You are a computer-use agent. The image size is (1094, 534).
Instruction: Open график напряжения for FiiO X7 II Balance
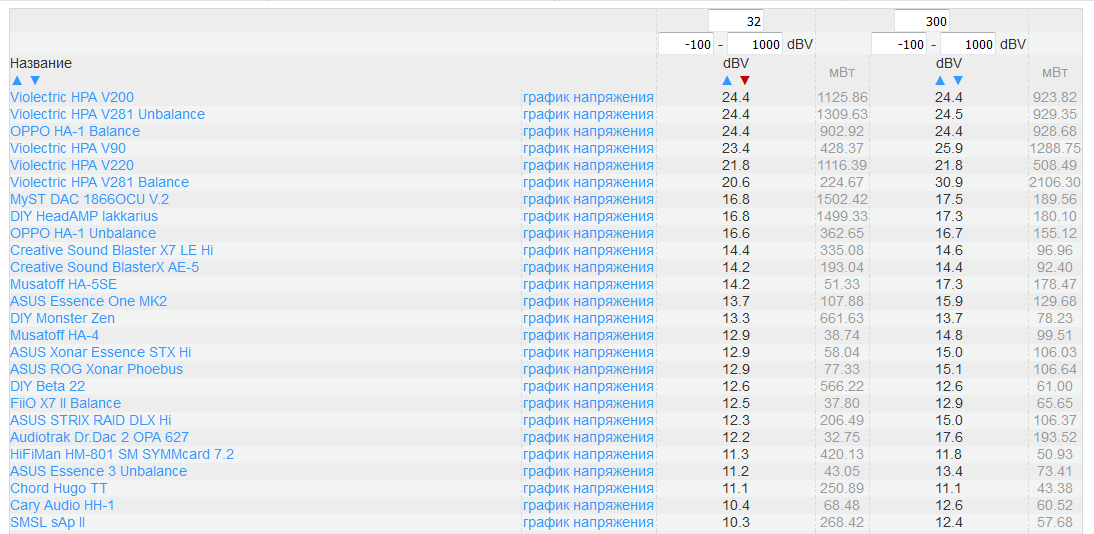click(x=588, y=403)
